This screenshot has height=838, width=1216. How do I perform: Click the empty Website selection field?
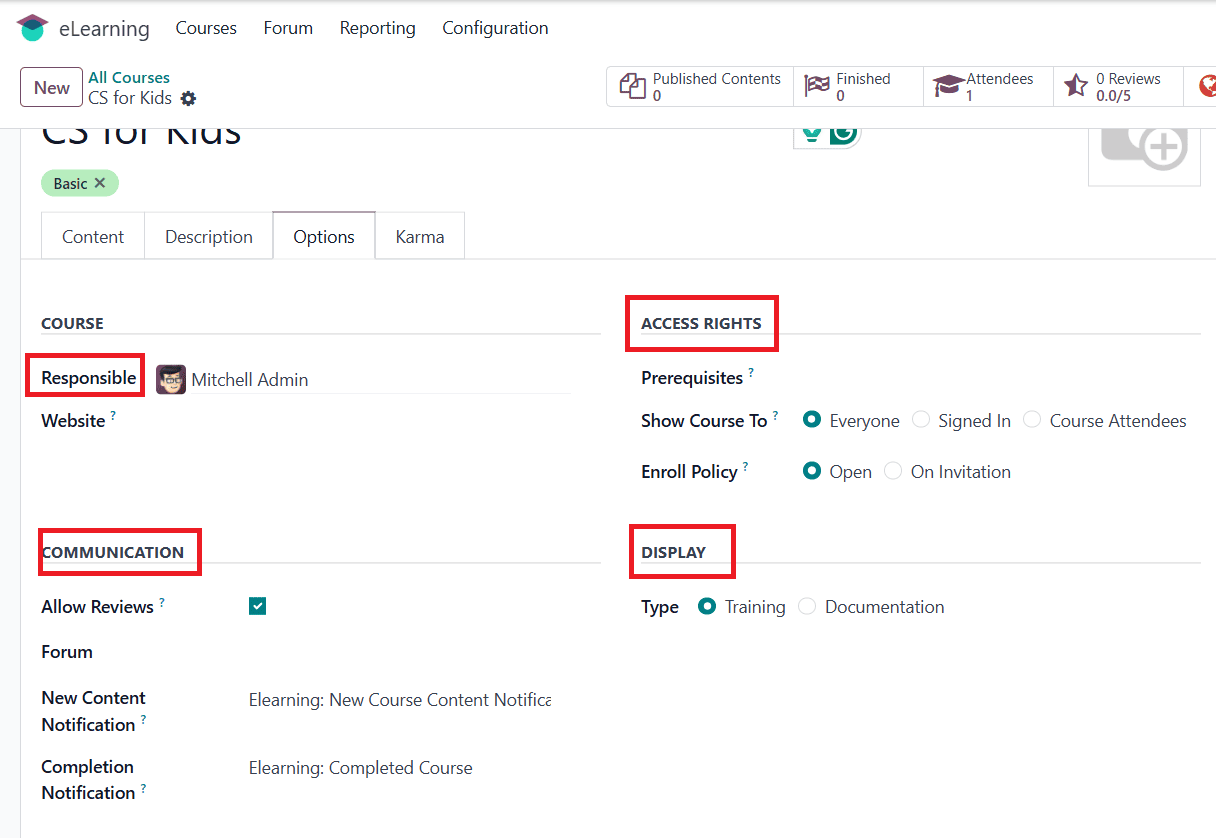(x=364, y=421)
